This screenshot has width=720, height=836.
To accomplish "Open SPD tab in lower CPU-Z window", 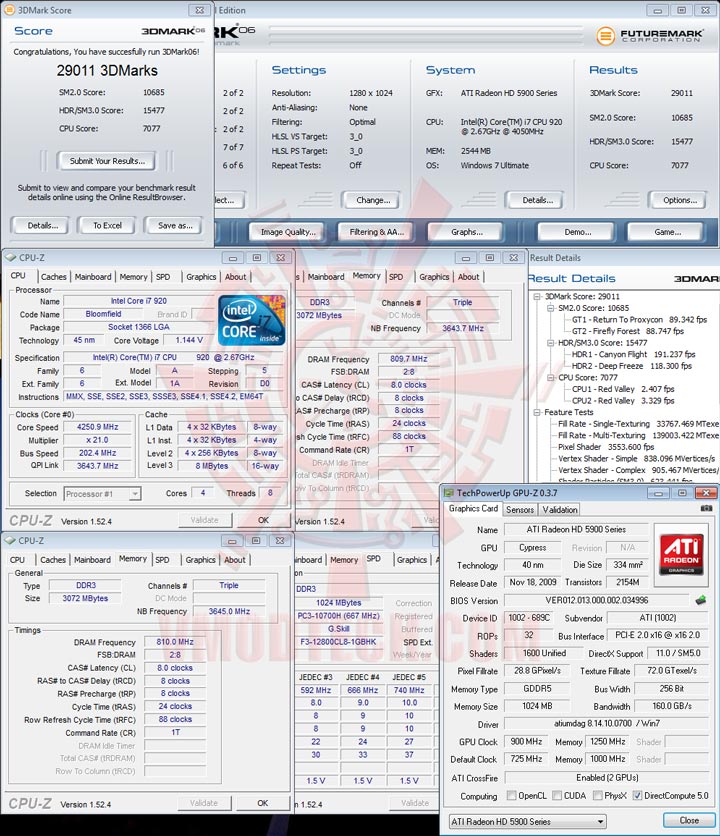I will [x=162, y=560].
